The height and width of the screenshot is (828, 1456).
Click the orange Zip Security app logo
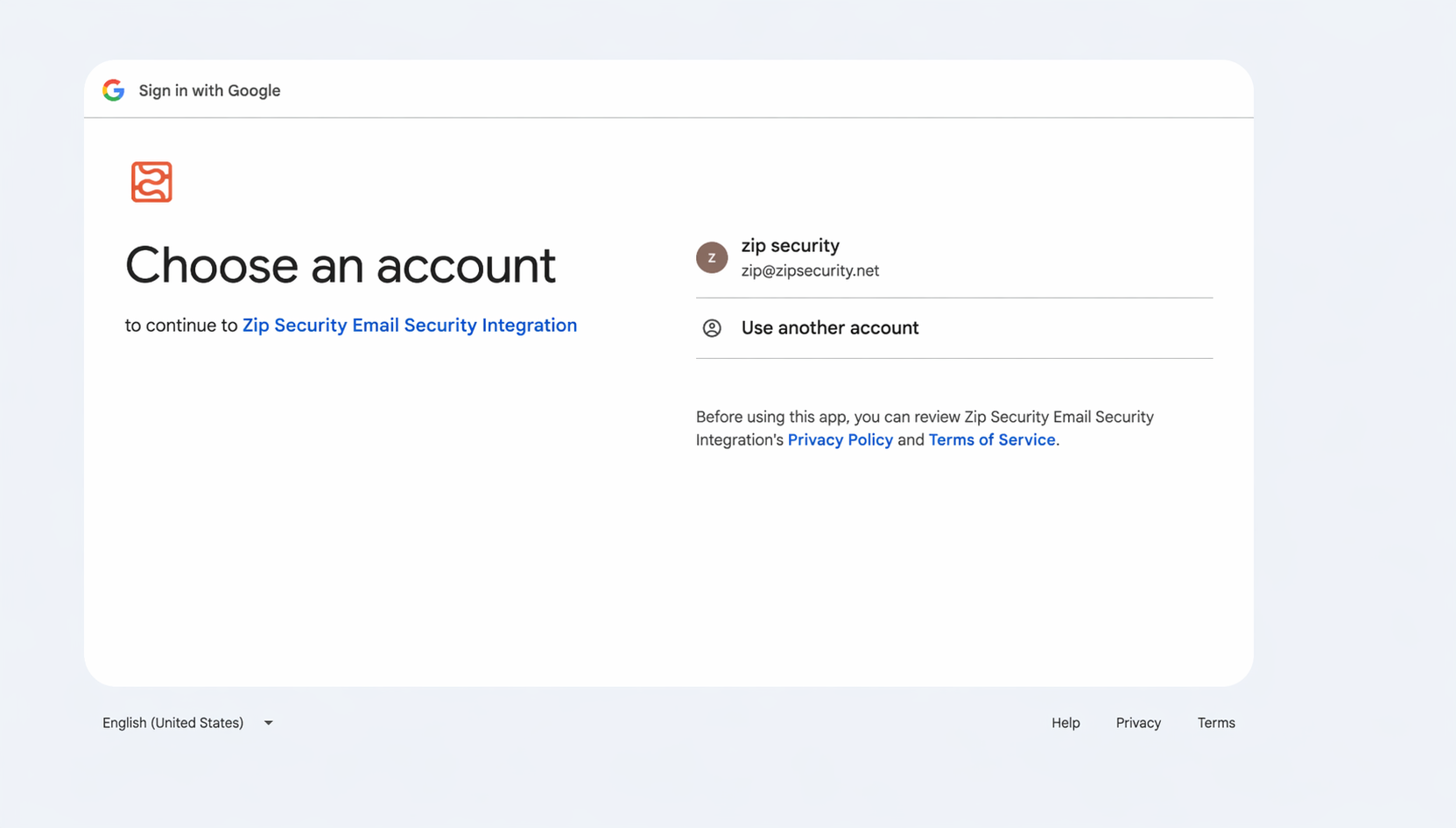151,182
